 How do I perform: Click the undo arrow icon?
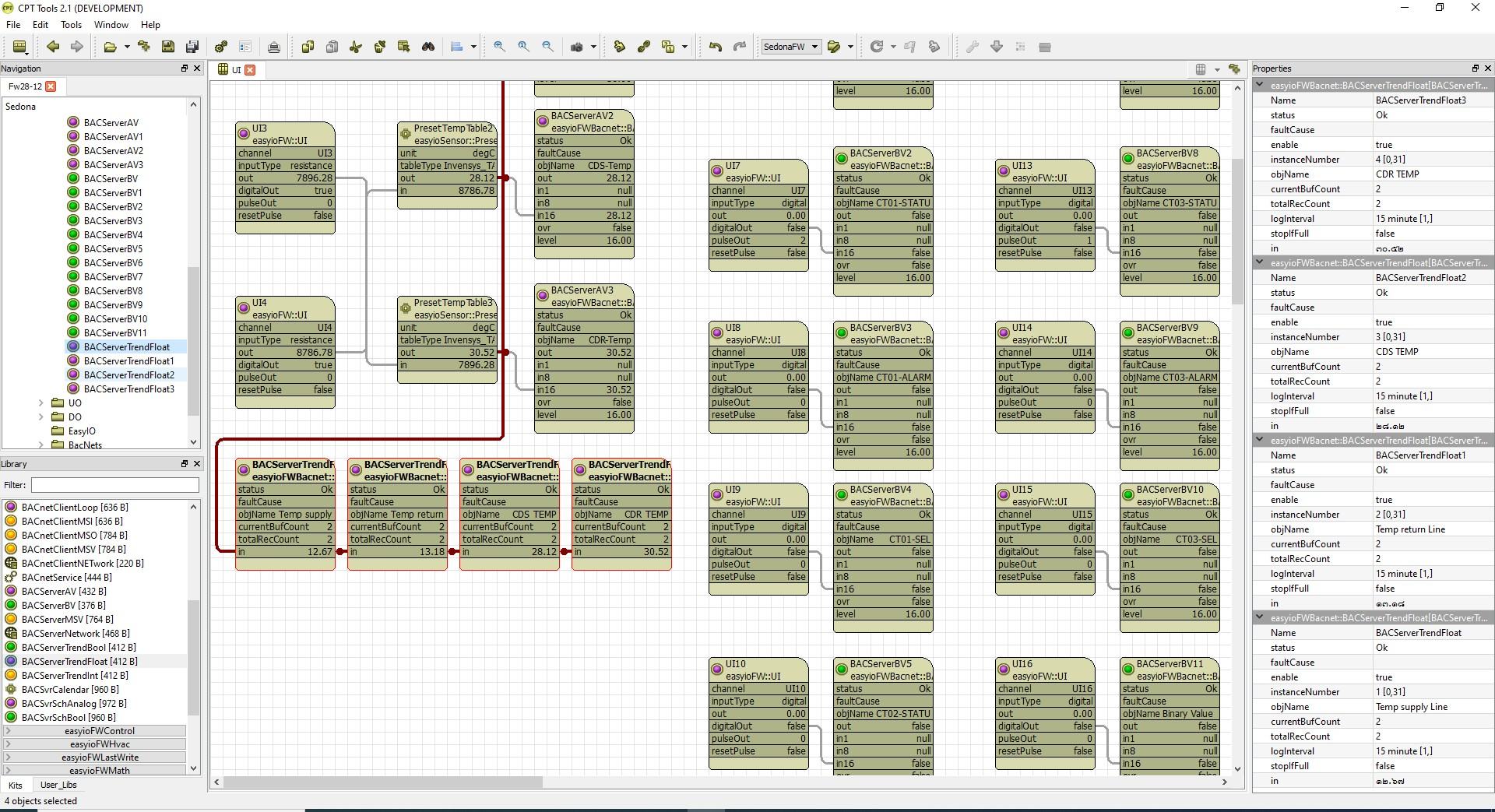click(x=715, y=47)
